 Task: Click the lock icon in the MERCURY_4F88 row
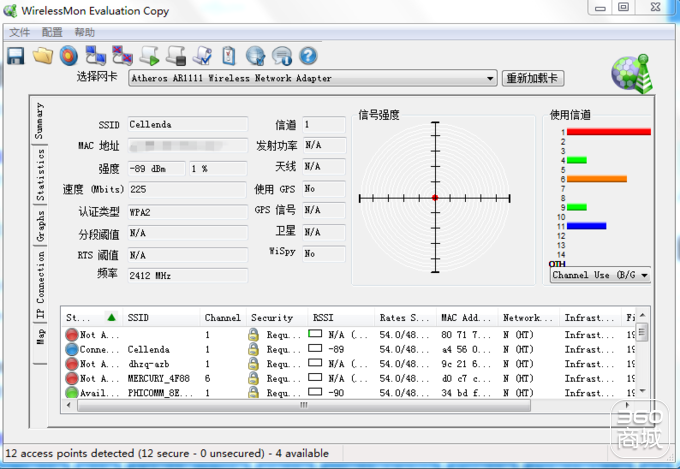click(253, 378)
